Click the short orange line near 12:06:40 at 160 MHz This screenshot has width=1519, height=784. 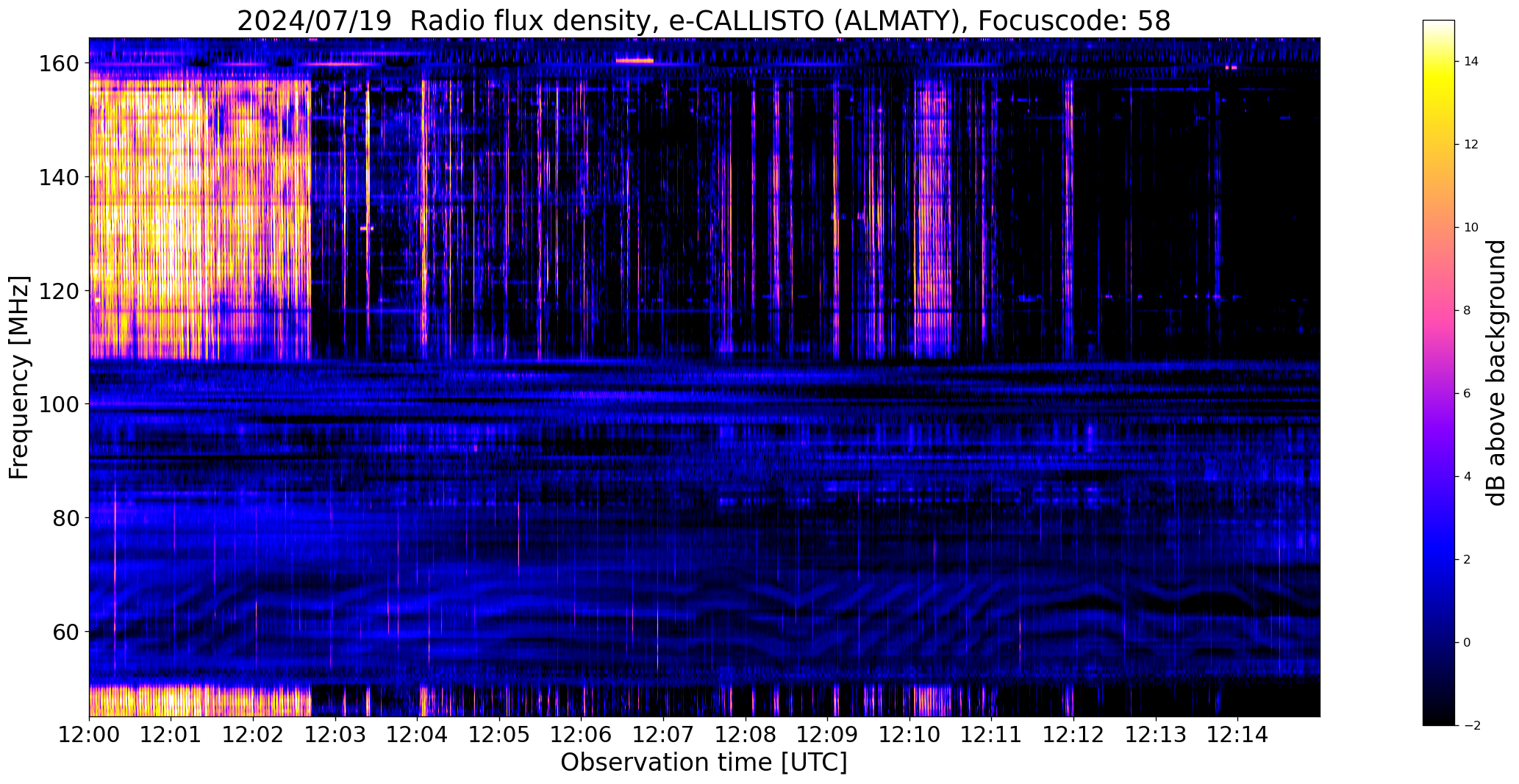pyautogui.click(x=635, y=61)
